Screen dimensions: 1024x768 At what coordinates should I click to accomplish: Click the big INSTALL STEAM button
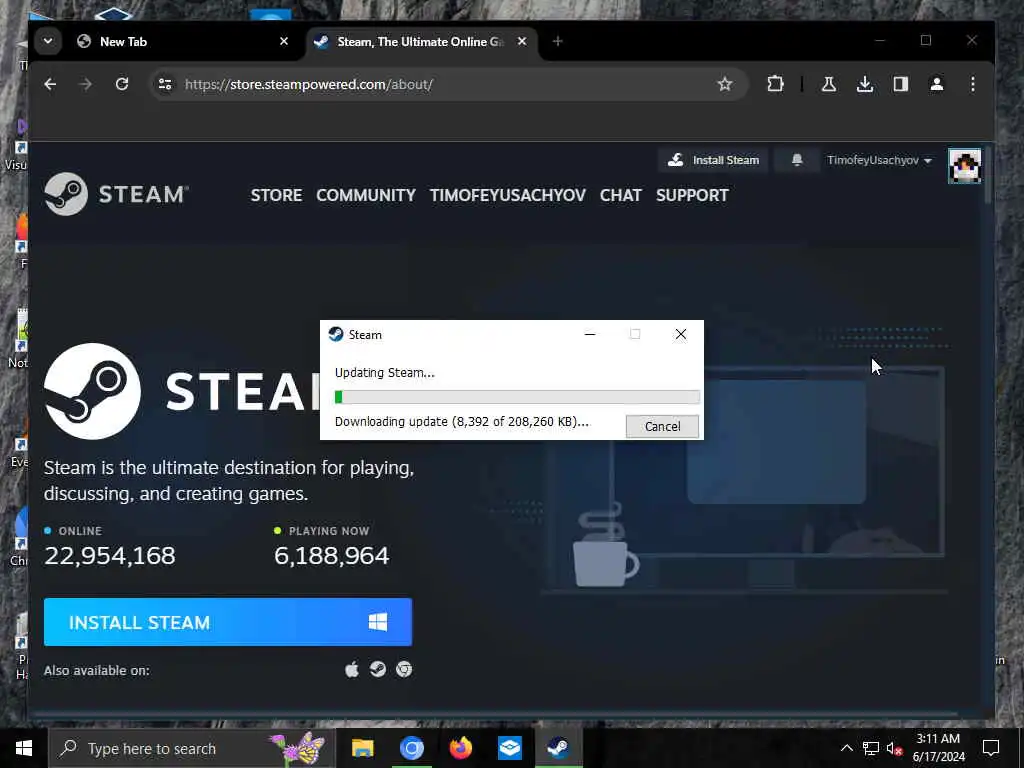tap(228, 622)
